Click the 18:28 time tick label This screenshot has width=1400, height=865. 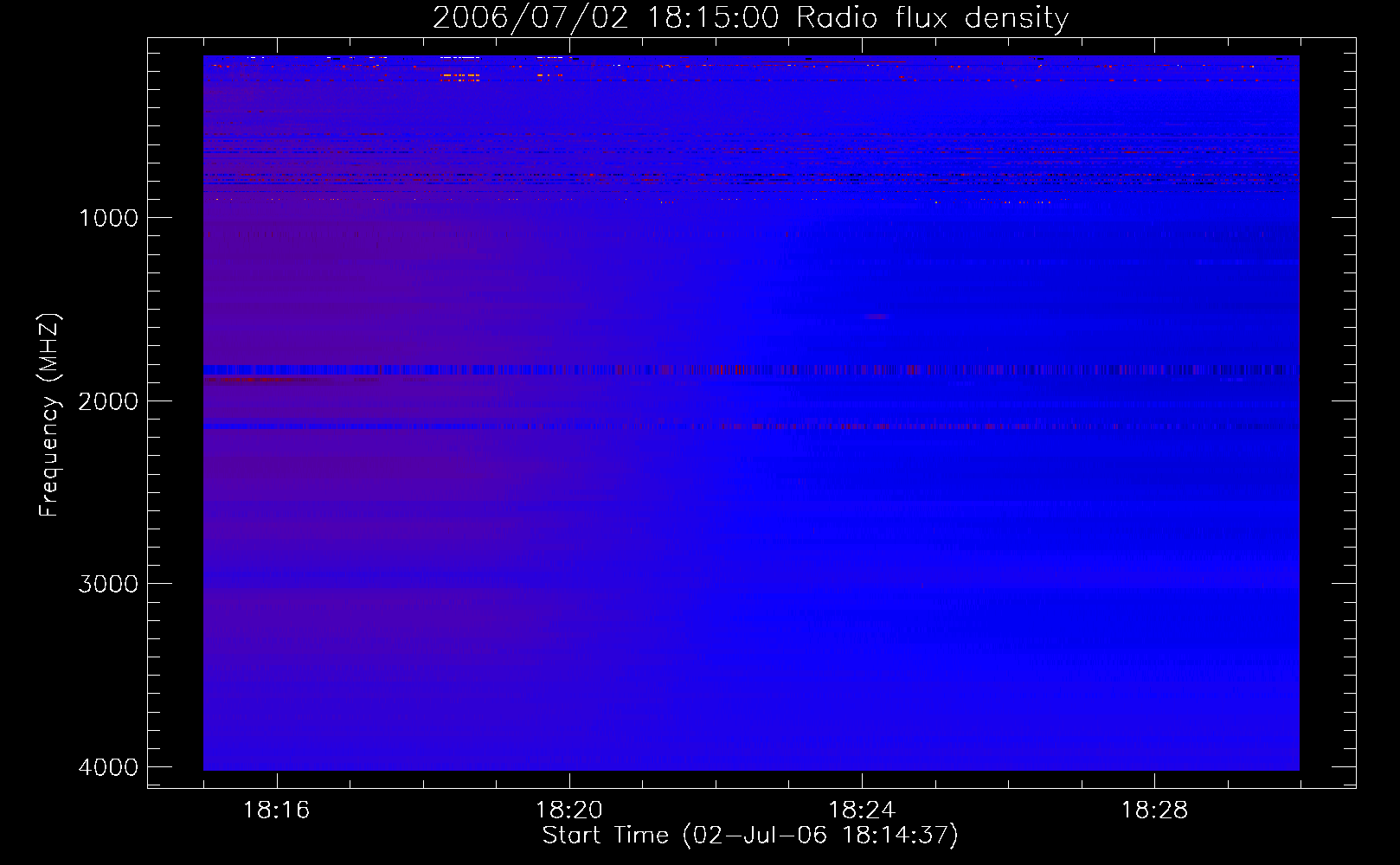[x=1154, y=811]
